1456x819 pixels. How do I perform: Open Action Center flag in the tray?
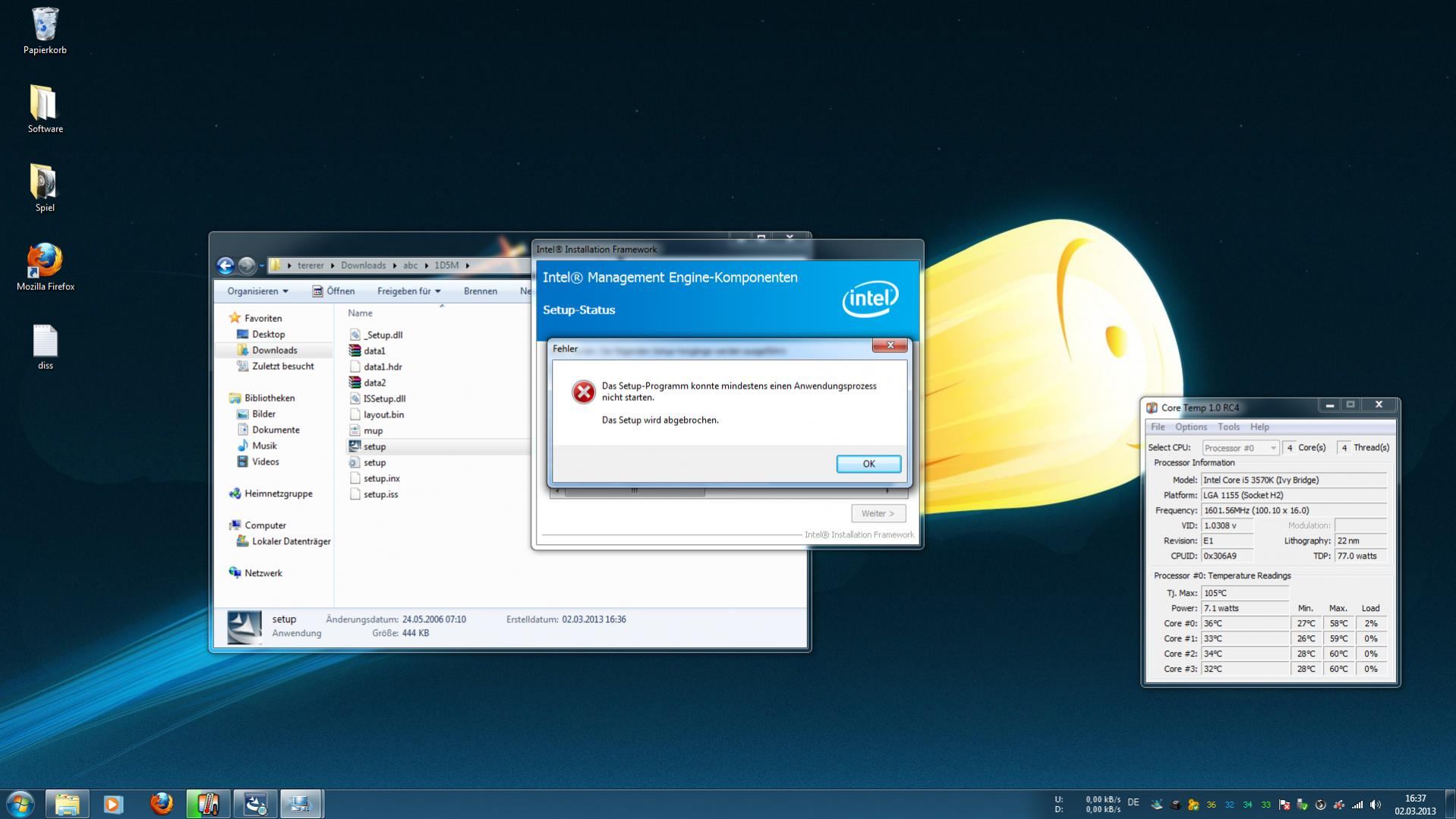pyautogui.click(x=1284, y=805)
